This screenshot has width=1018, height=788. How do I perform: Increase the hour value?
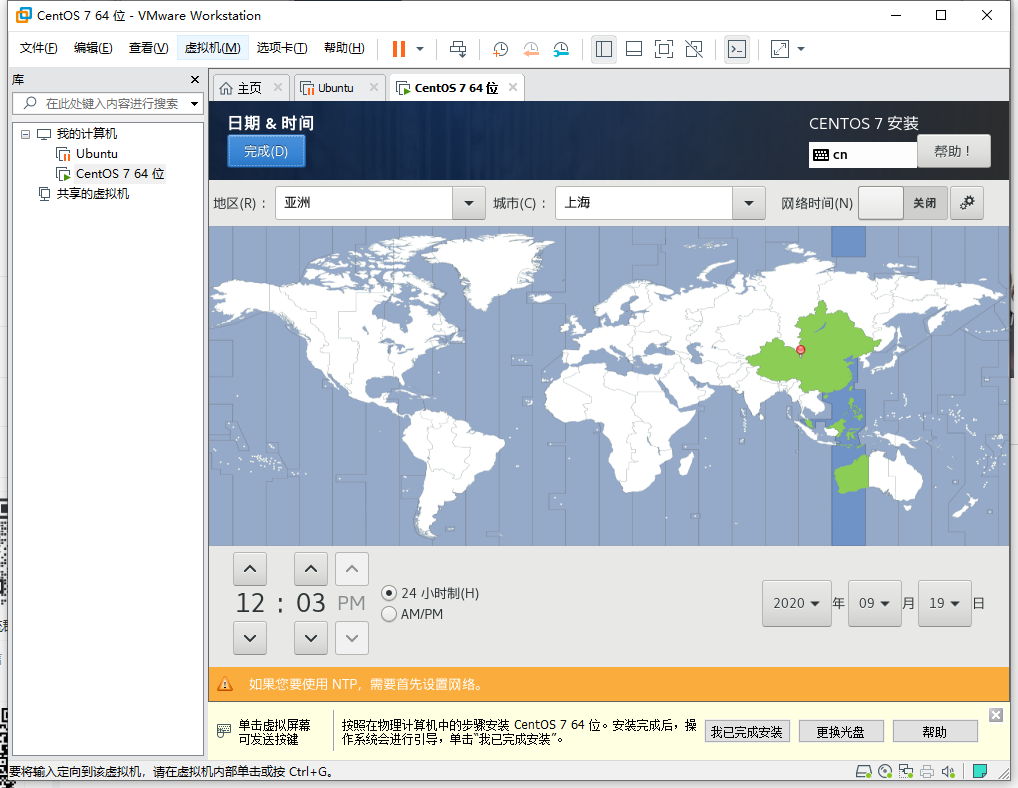click(250, 569)
